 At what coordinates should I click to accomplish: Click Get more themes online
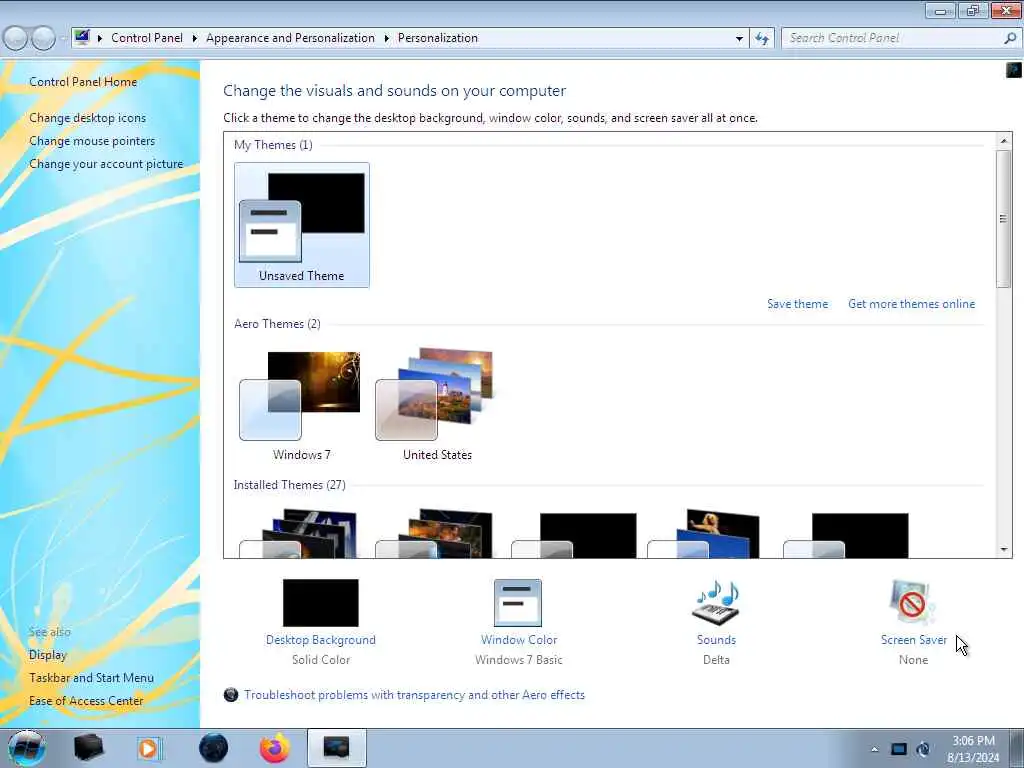point(911,304)
